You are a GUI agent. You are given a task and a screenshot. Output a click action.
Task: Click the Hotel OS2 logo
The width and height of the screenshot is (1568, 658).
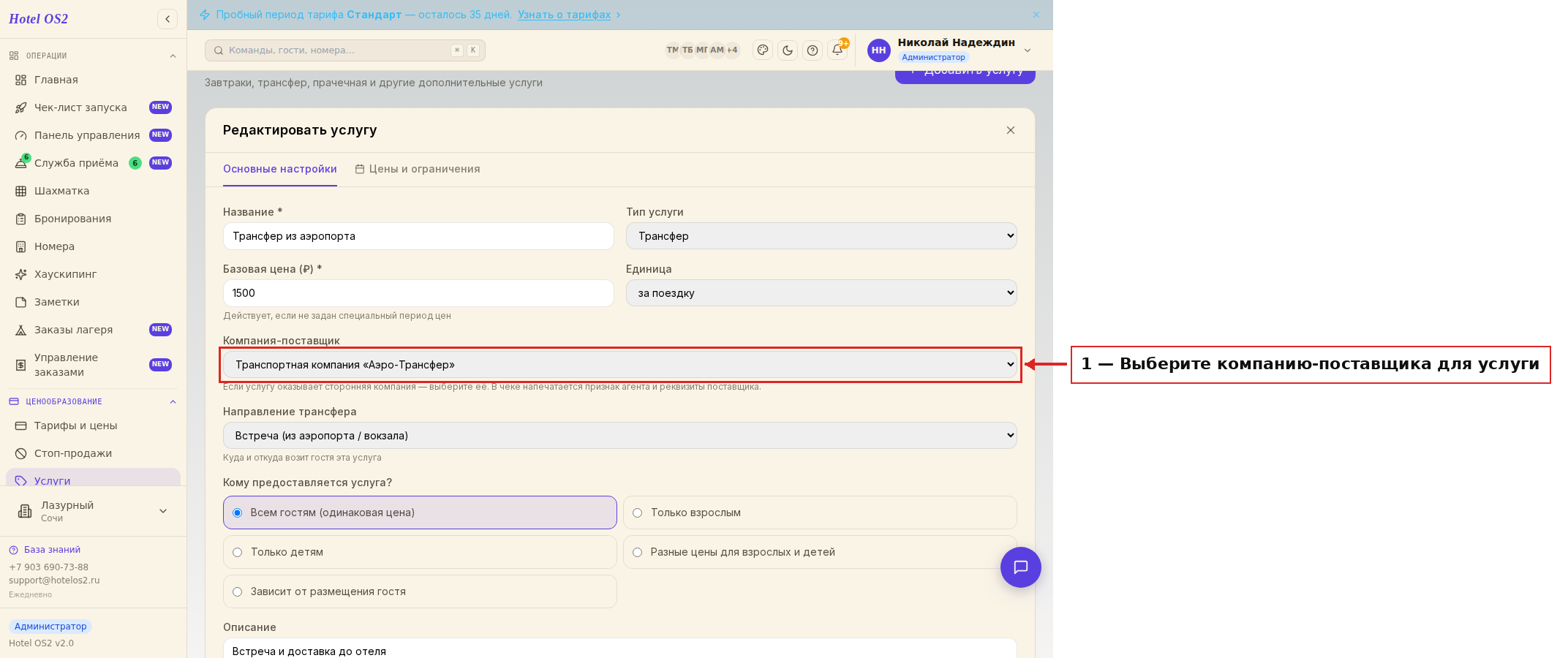click(39, 19)
